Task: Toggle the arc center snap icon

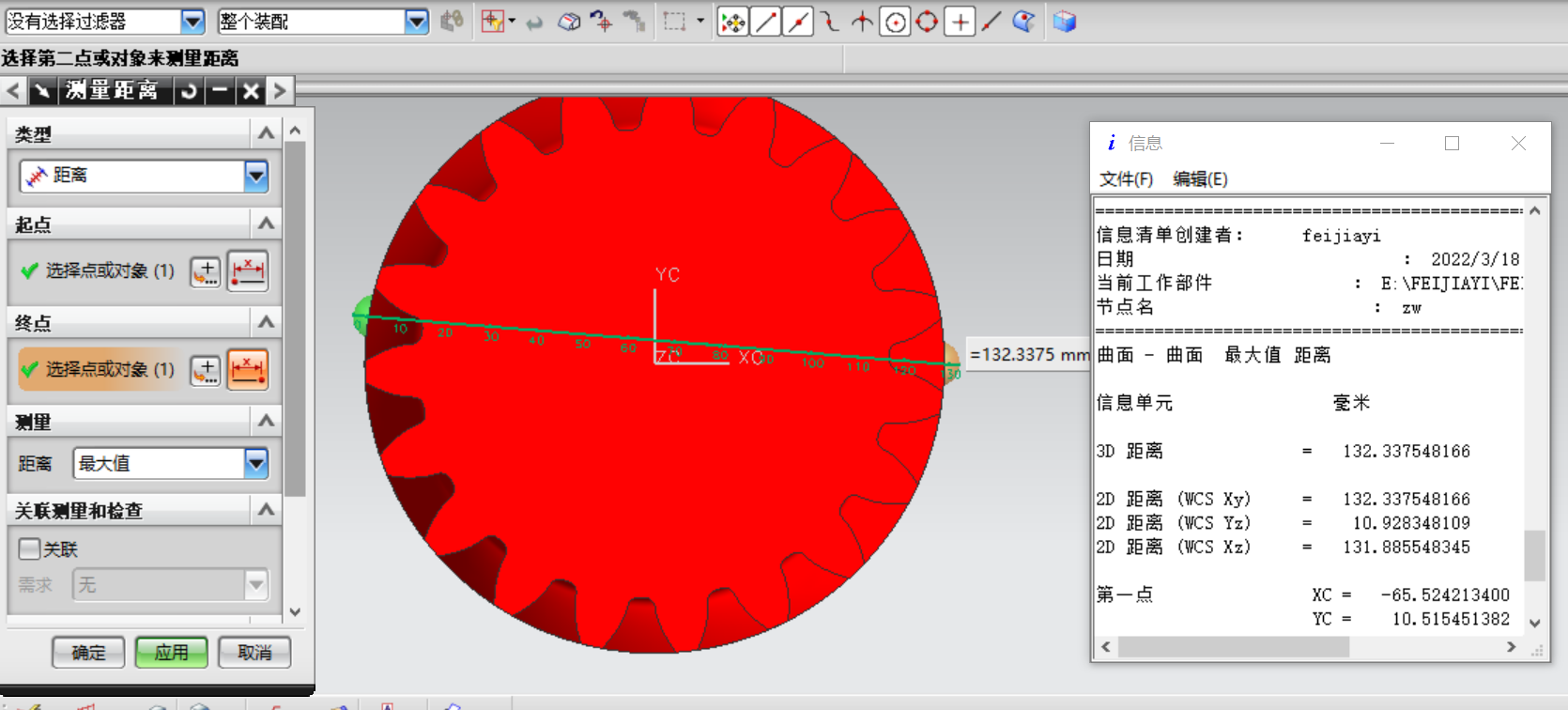Action: point(895,22)
